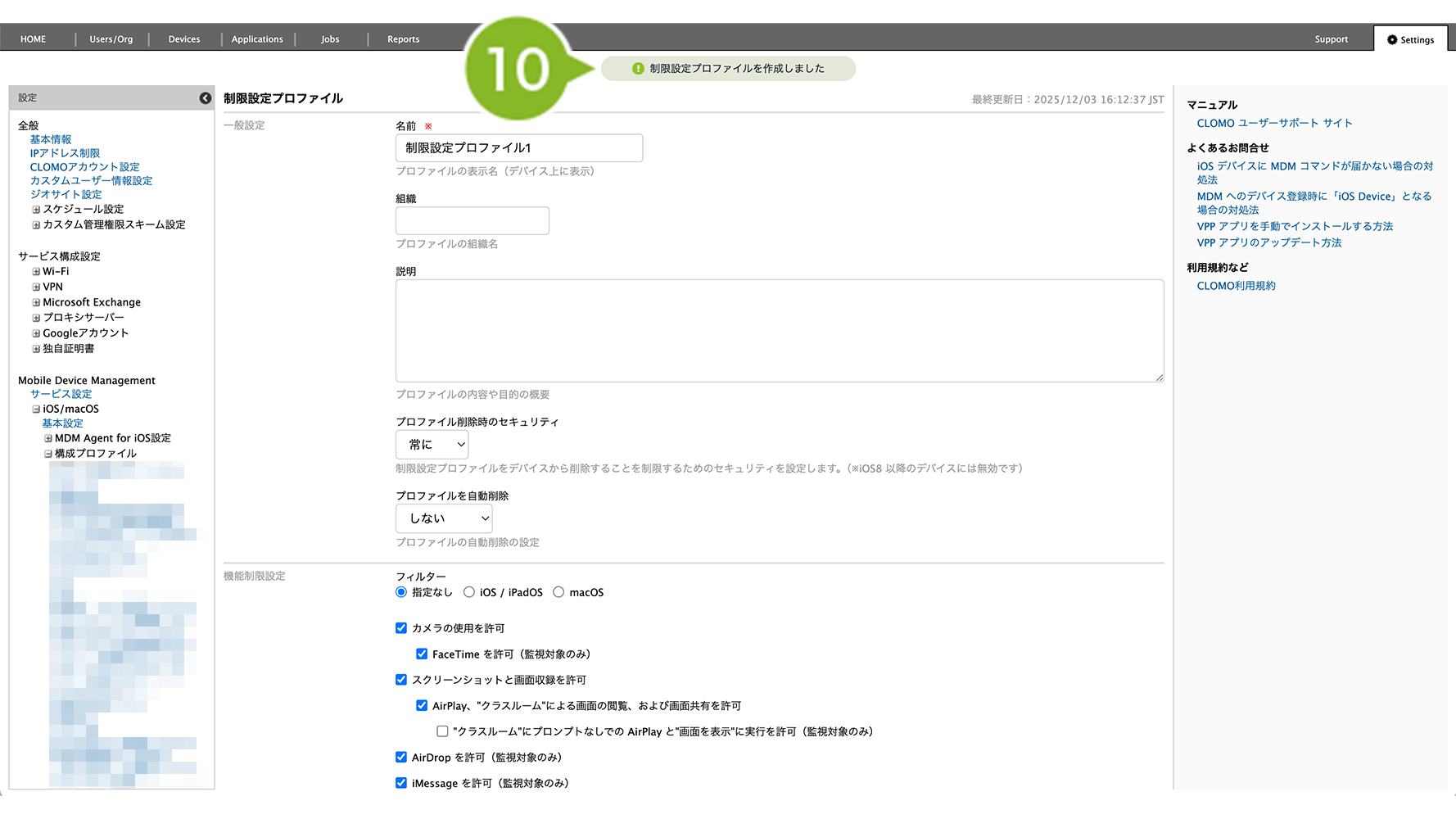Open the IPアドレス制限 link
This screenshot has height=819, width=1456.
(65, 153)
